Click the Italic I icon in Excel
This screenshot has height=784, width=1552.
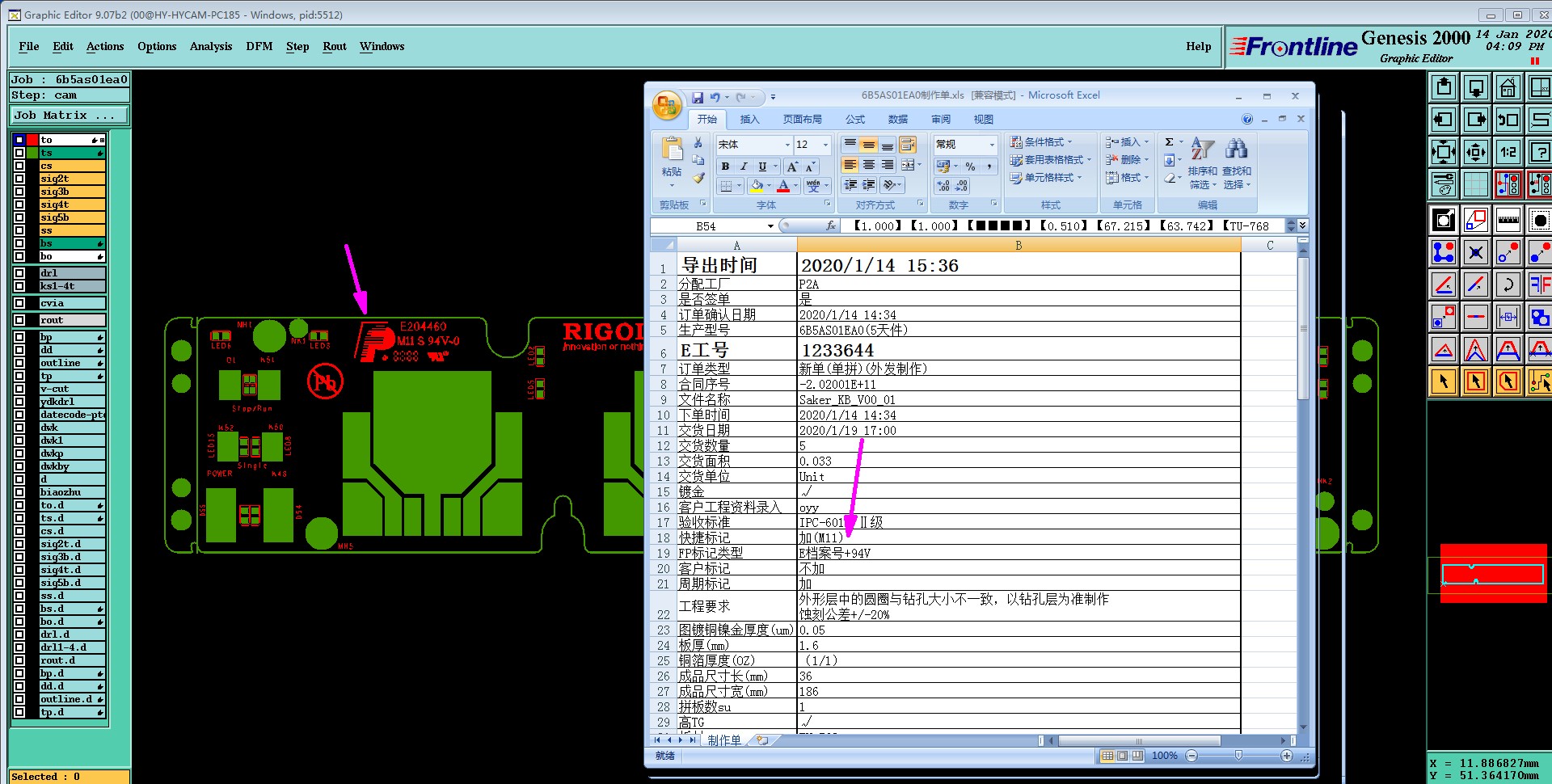744,166
